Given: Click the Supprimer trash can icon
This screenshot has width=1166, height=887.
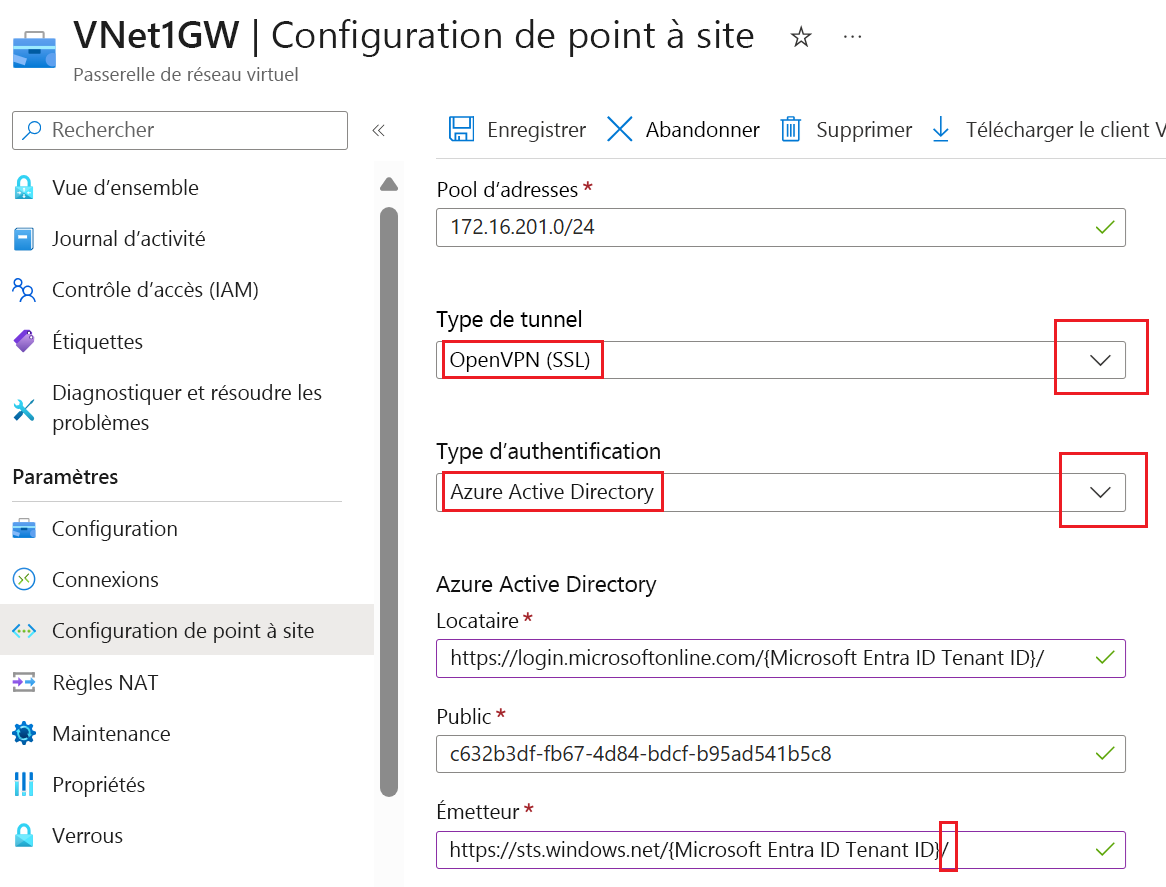Looking at the screenshot, I should (x=790, y=129).
